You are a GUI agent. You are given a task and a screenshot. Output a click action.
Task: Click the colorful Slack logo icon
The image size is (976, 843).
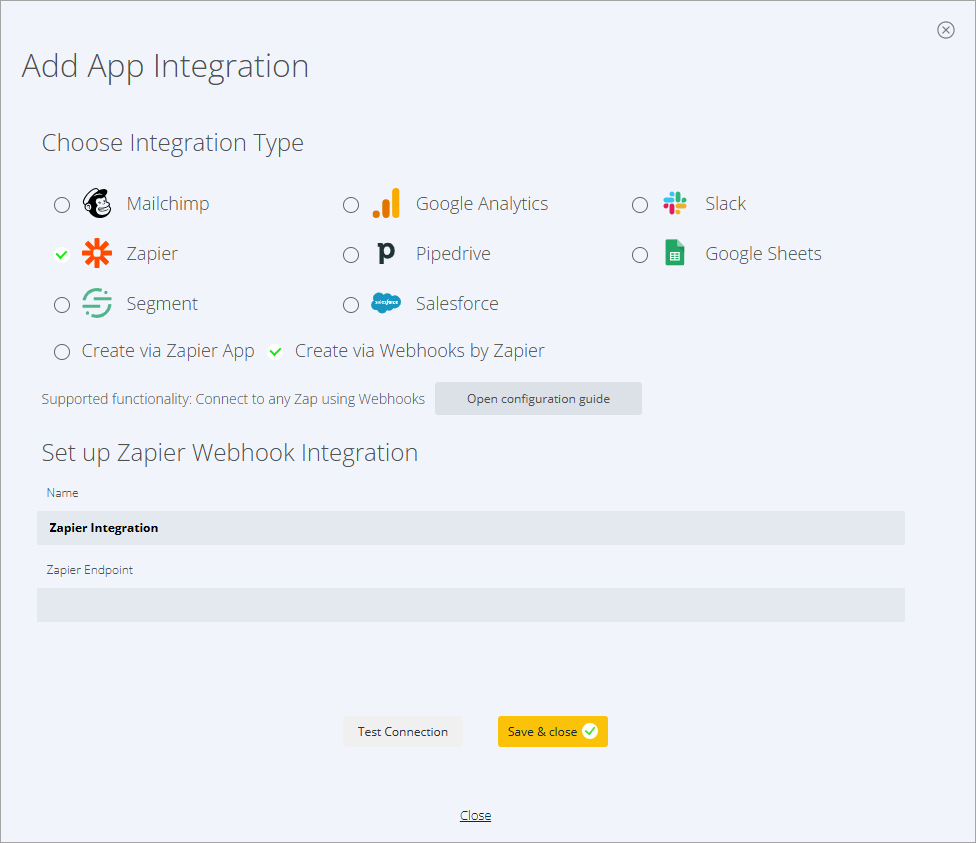[675, 203]
